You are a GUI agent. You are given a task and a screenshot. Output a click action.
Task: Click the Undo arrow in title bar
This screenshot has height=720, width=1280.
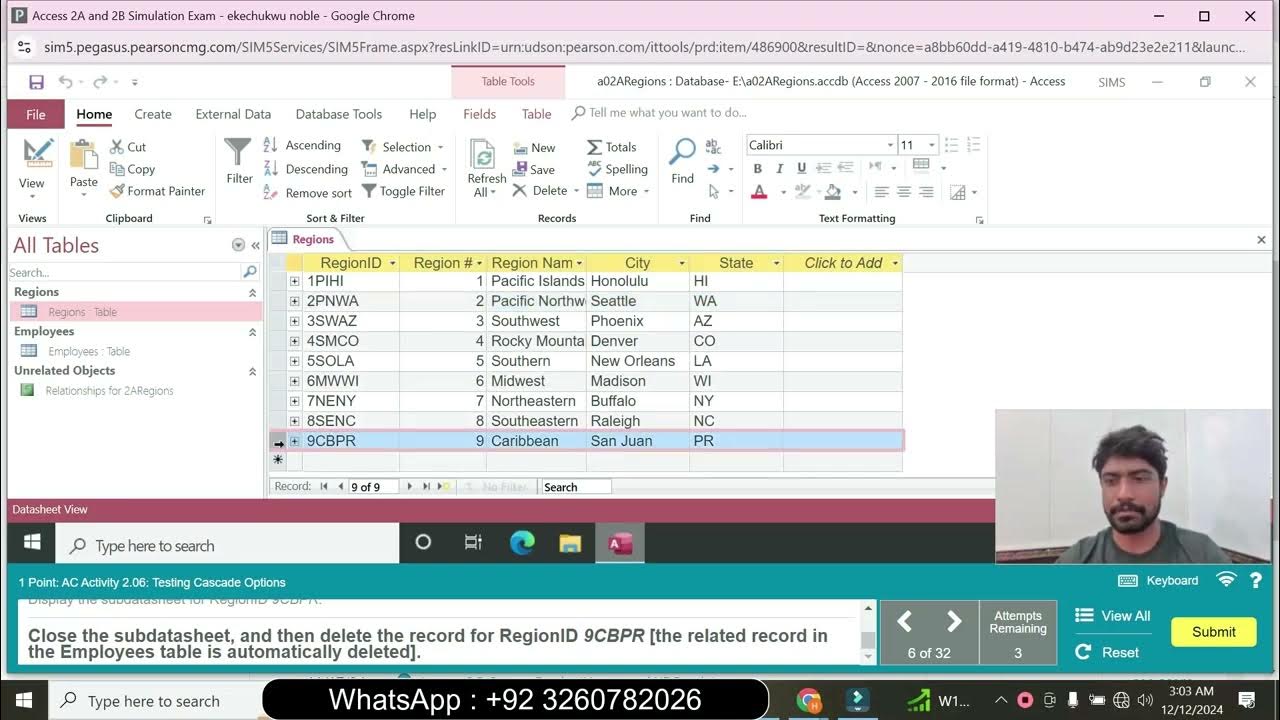point(65,82)
